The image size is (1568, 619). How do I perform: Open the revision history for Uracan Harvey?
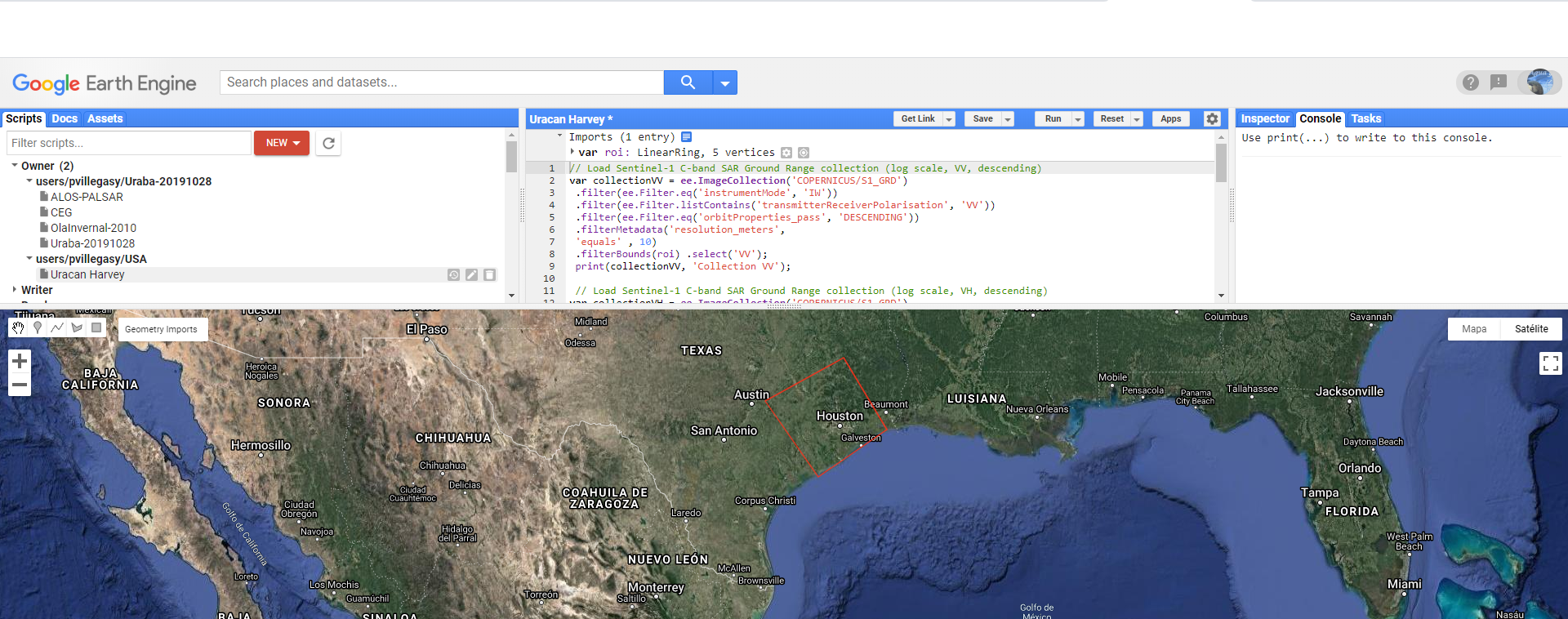click(x=453, y=275)
